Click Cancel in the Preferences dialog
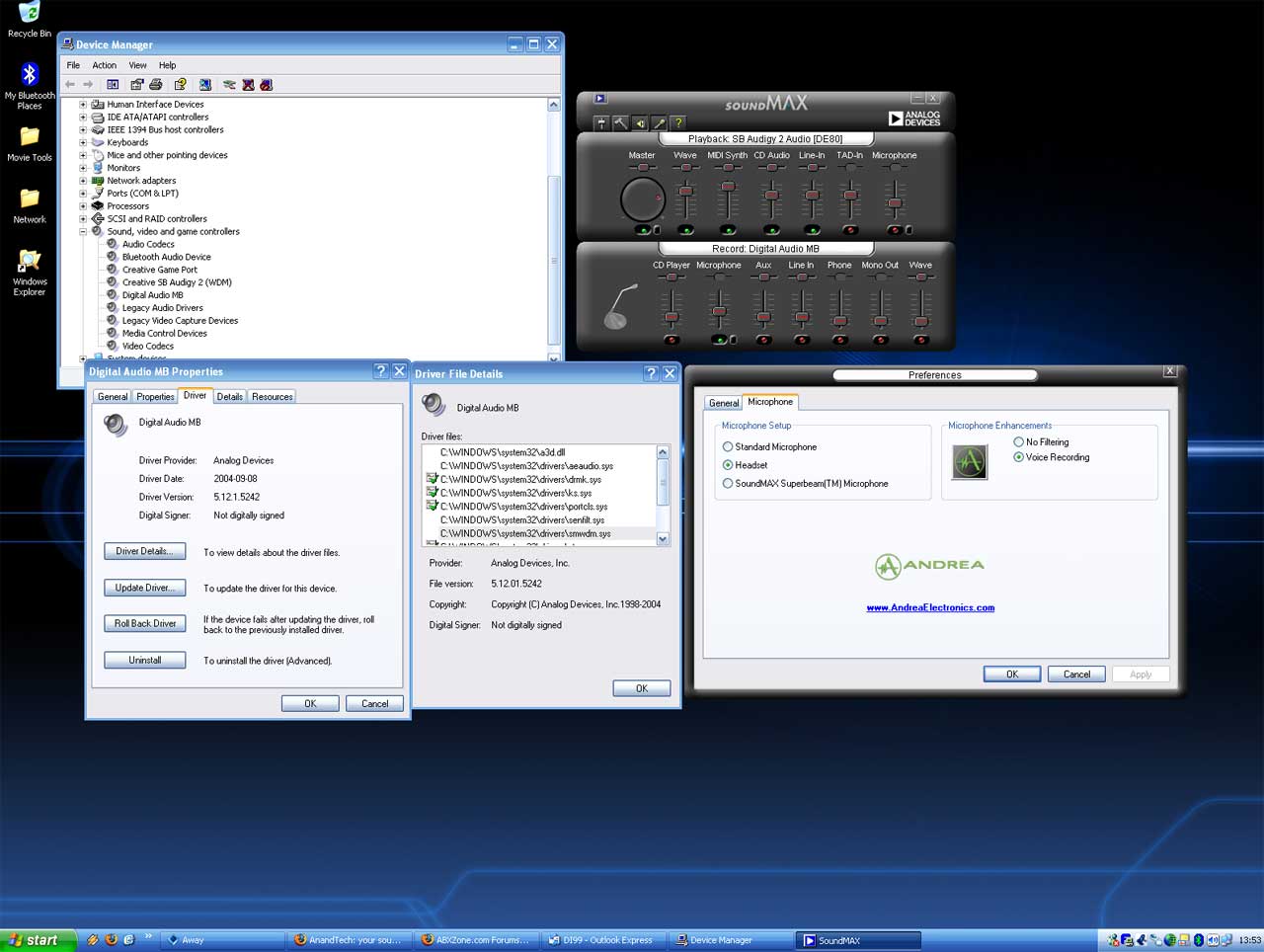 [x=1076, y=674]
